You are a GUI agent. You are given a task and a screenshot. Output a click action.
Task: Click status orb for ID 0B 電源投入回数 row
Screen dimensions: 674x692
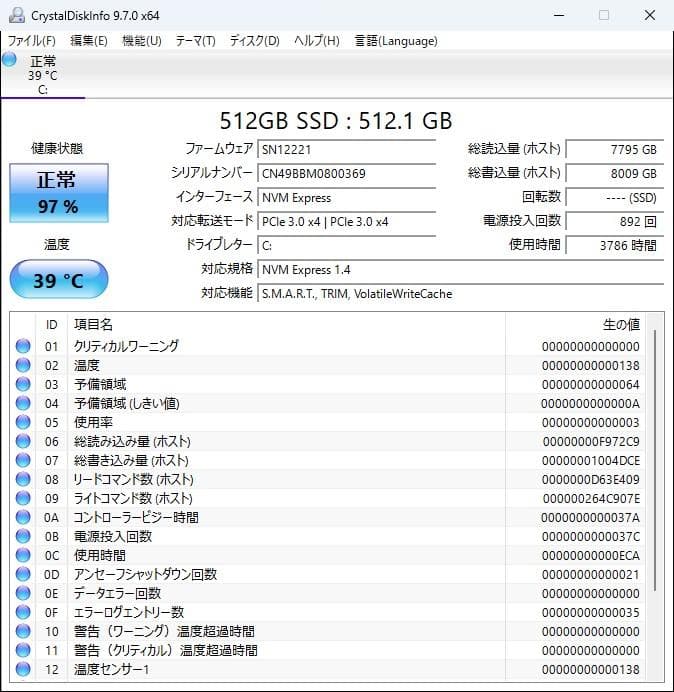(x=23, y=536)
